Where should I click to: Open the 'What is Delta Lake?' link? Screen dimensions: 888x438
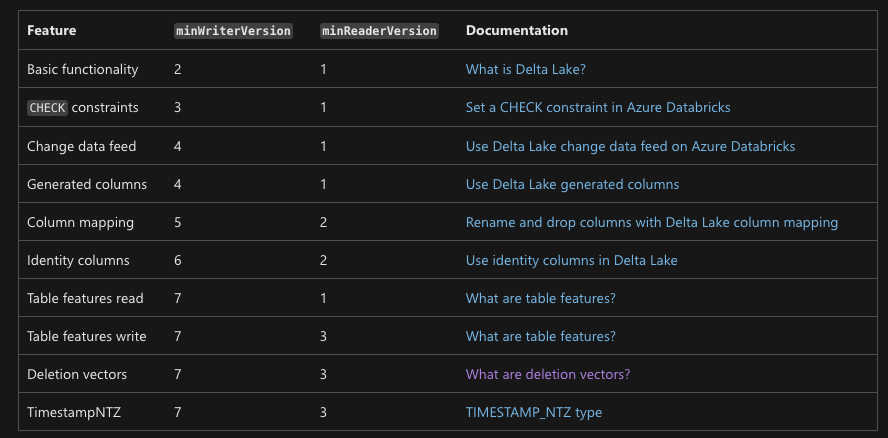[x=525, y=69]
